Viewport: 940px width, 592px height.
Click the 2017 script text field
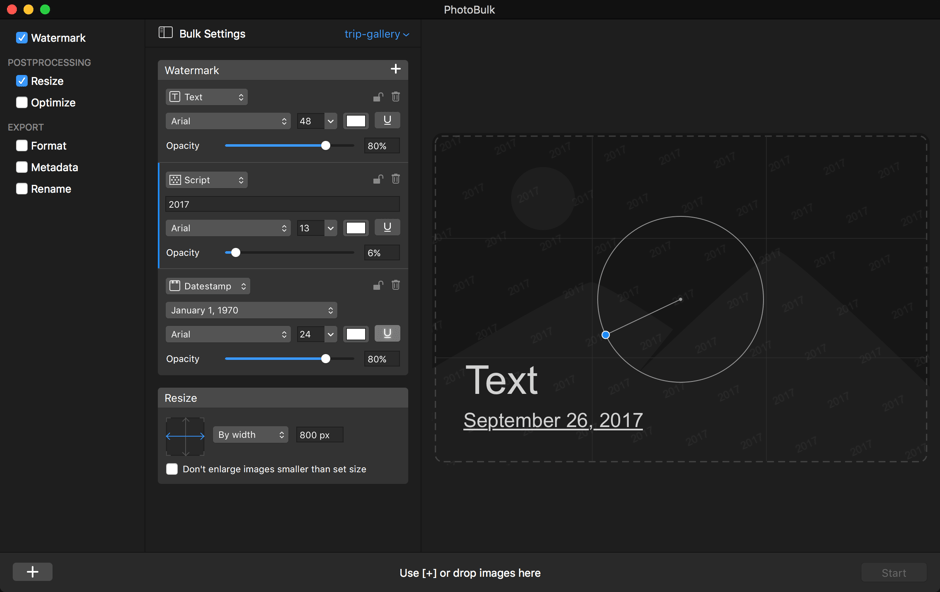pos(282,204)
